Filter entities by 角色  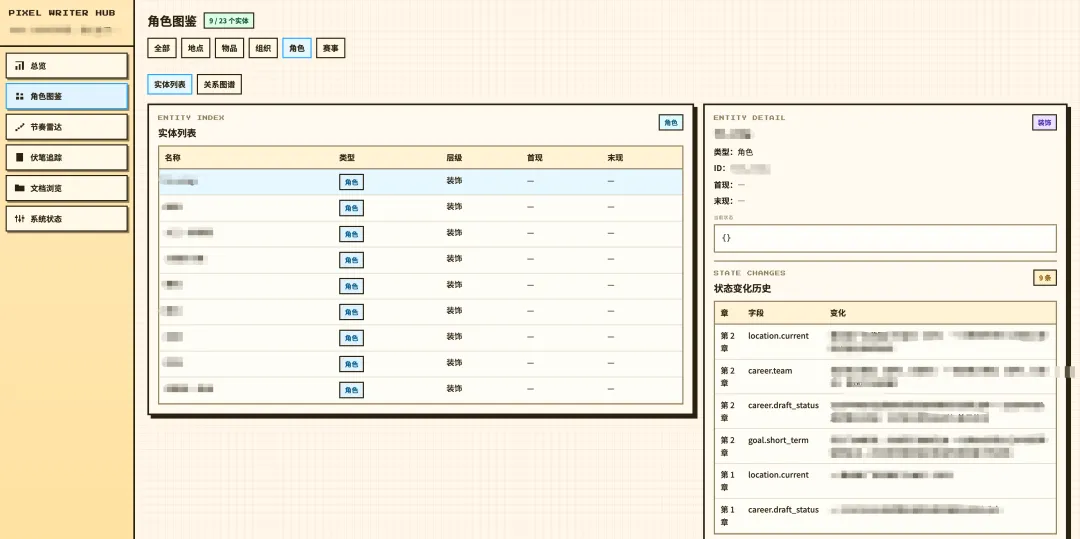[297, 48]
